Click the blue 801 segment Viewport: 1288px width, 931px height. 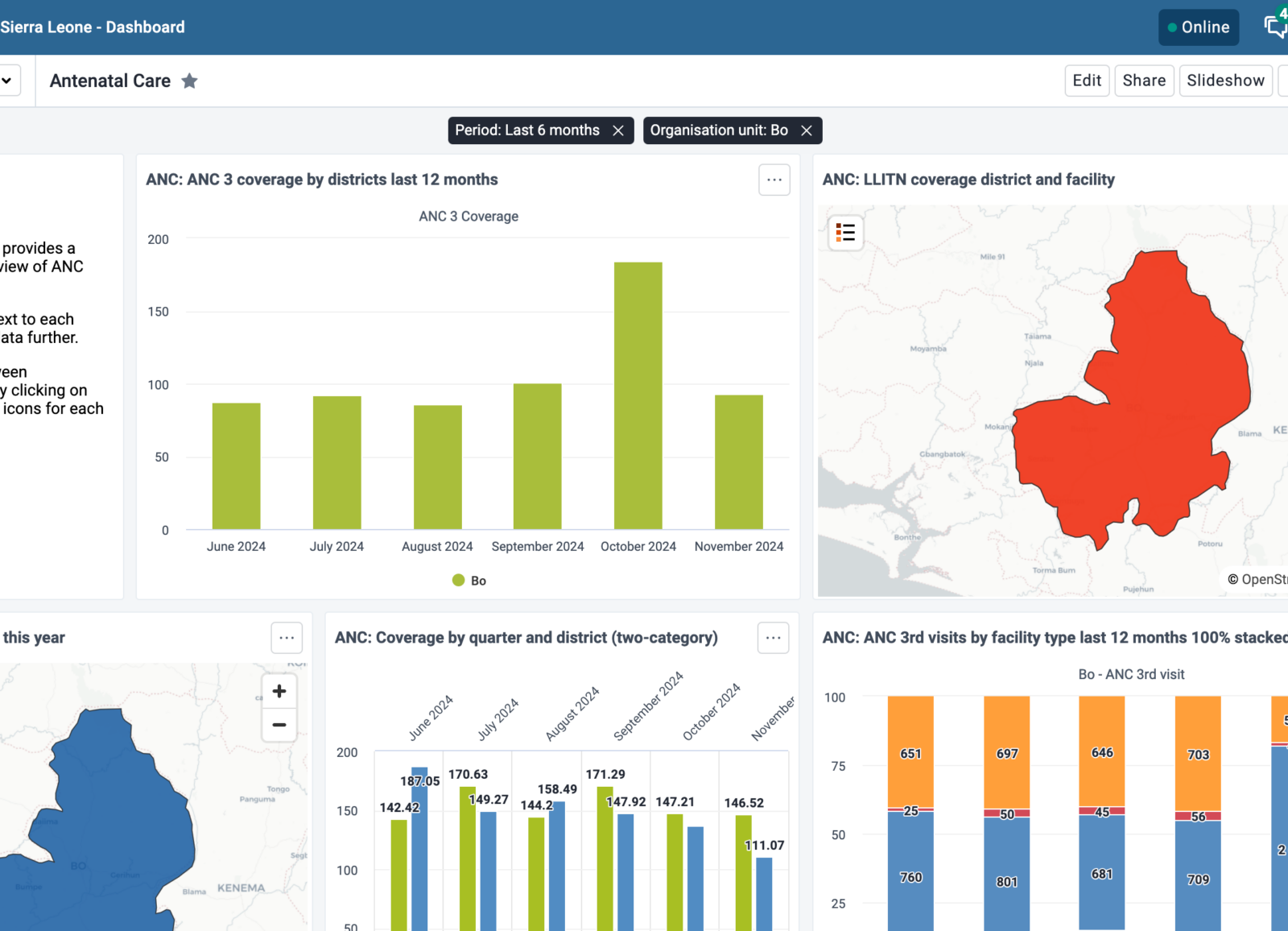click(x=1007, y=874)
